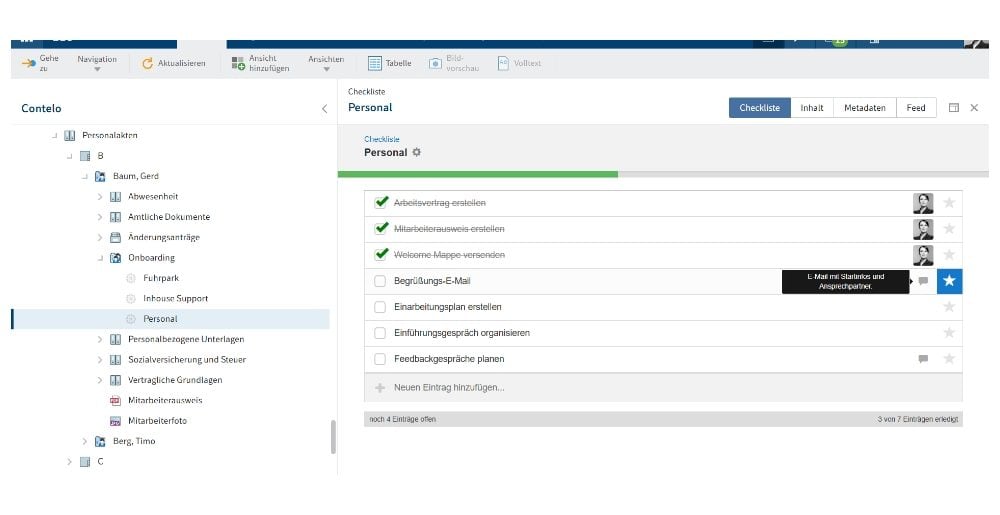The image size is (1000, 515).
Task: Switch to Tabelle view icon
Action: pyautogui.click(x=374, y=63)
